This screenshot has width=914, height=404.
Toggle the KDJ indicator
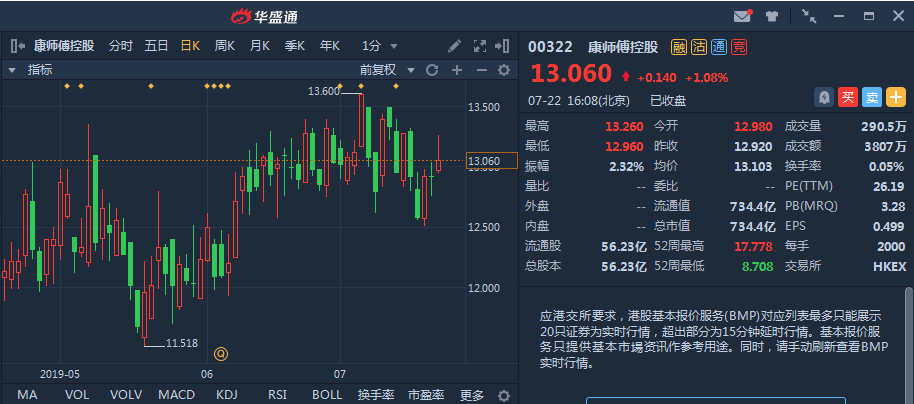[227, 395]
